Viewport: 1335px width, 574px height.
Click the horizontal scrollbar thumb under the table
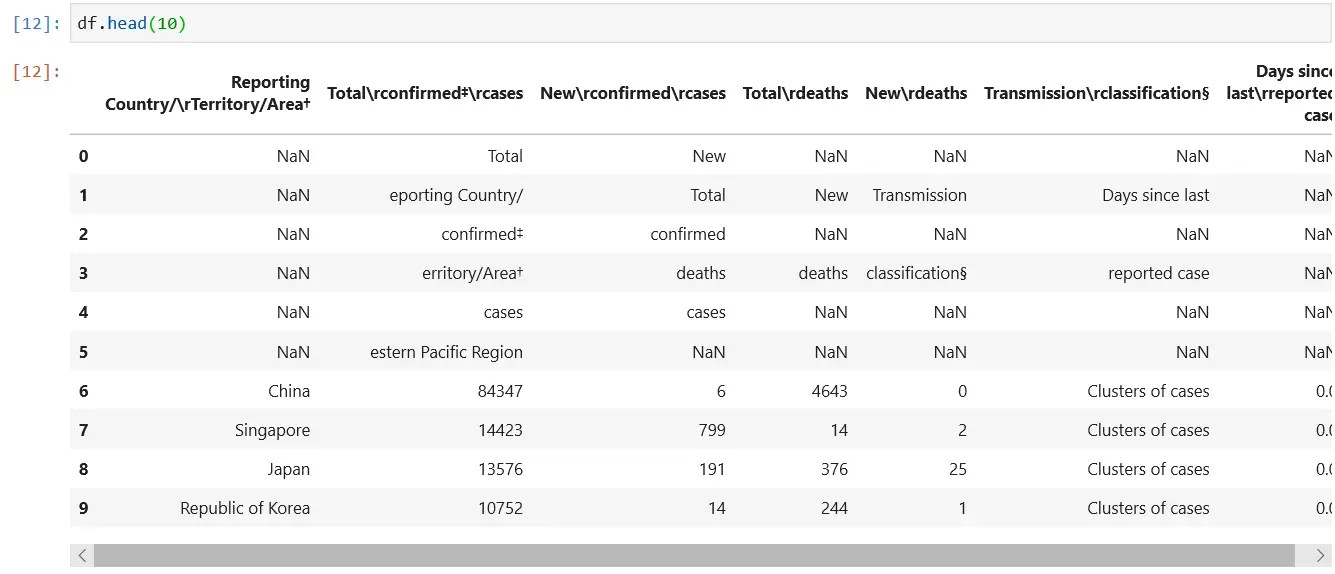coord(690,556)
